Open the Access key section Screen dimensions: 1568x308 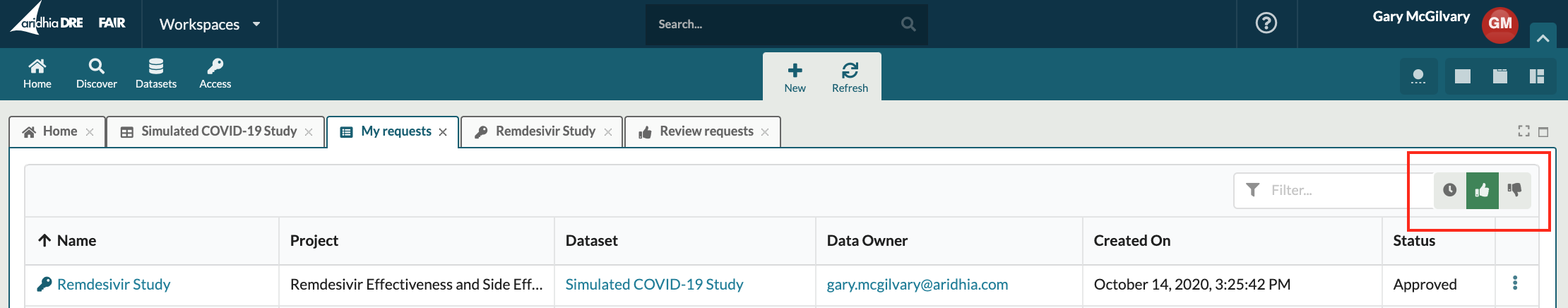click(215, 74)
